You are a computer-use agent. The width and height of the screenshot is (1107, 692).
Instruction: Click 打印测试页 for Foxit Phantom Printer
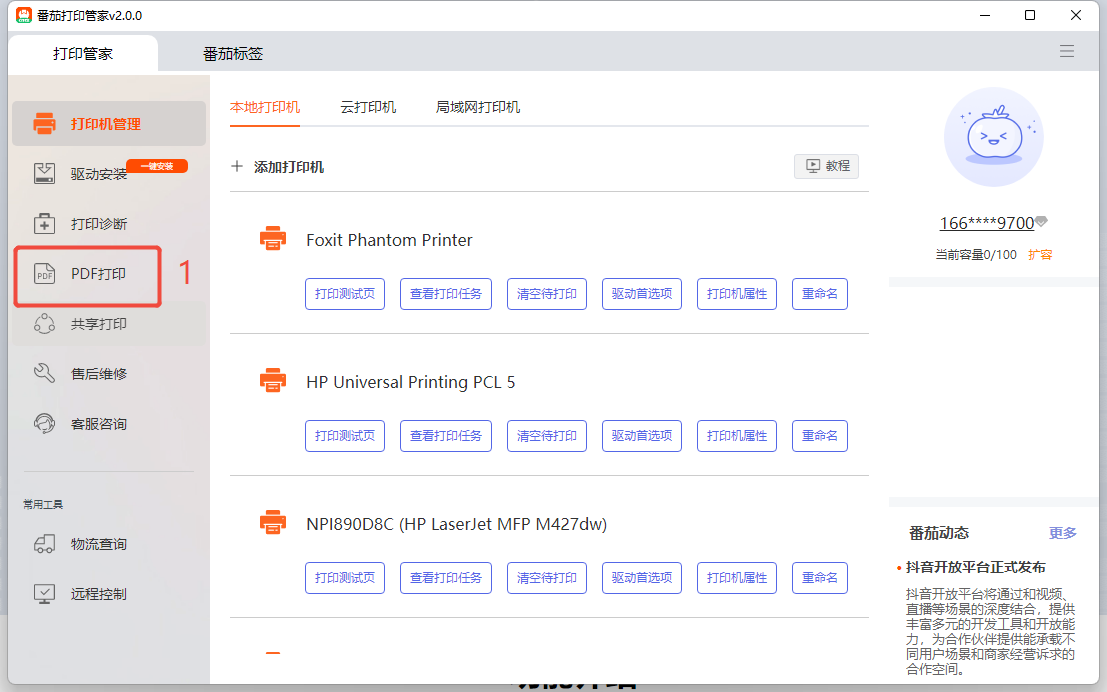tap(345, 294)
